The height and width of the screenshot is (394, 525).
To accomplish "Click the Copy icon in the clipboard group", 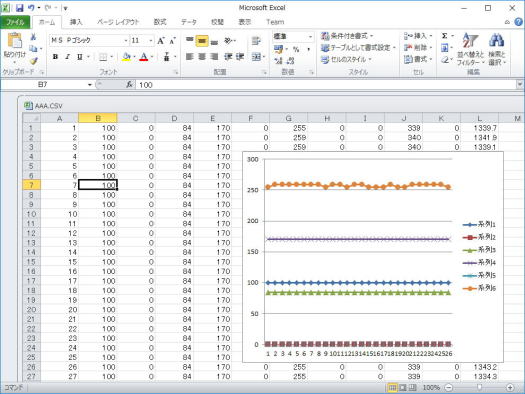I will coord(33,49).
